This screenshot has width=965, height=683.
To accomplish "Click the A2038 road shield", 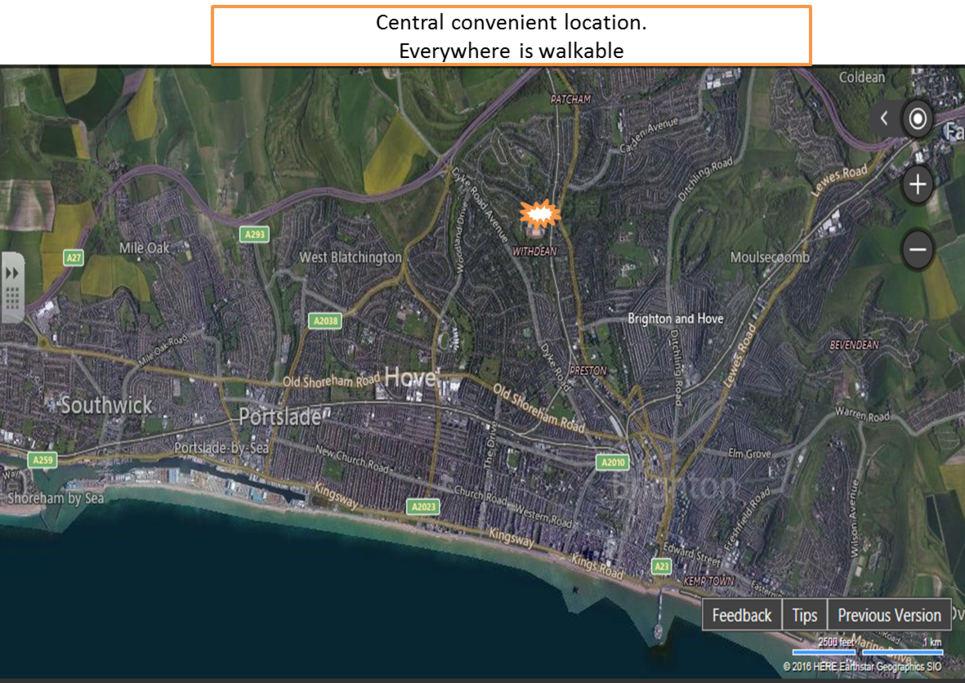I will 325,321.
